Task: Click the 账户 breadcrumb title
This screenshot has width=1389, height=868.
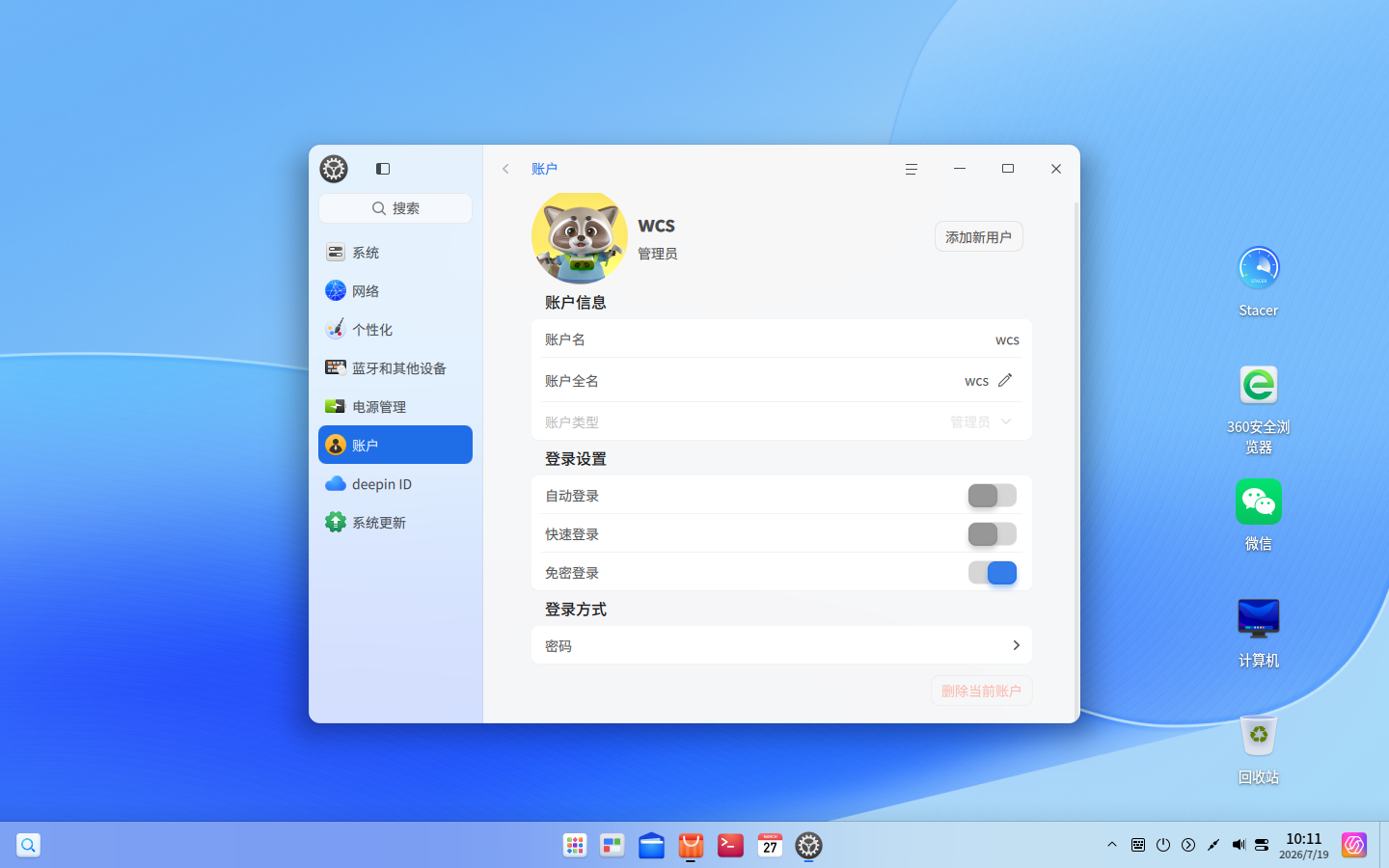Action: tap(544, 169)
